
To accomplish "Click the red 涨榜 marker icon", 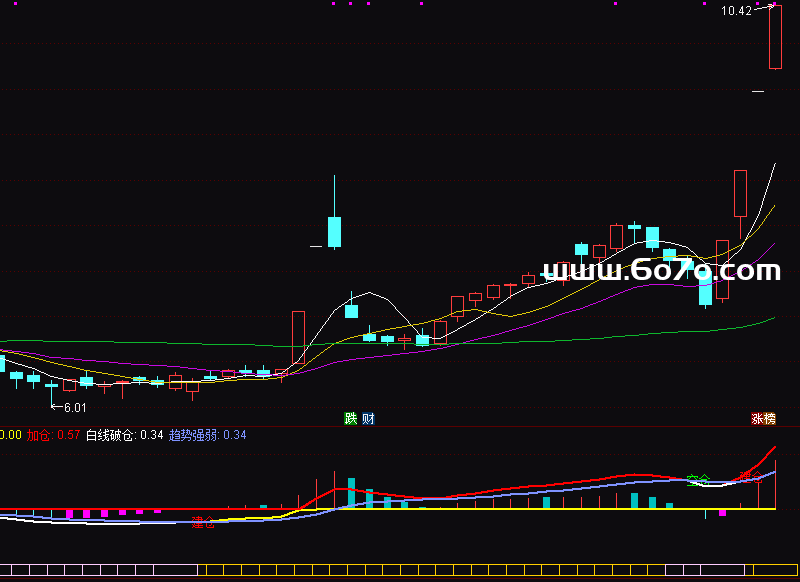I will (764, 419).
